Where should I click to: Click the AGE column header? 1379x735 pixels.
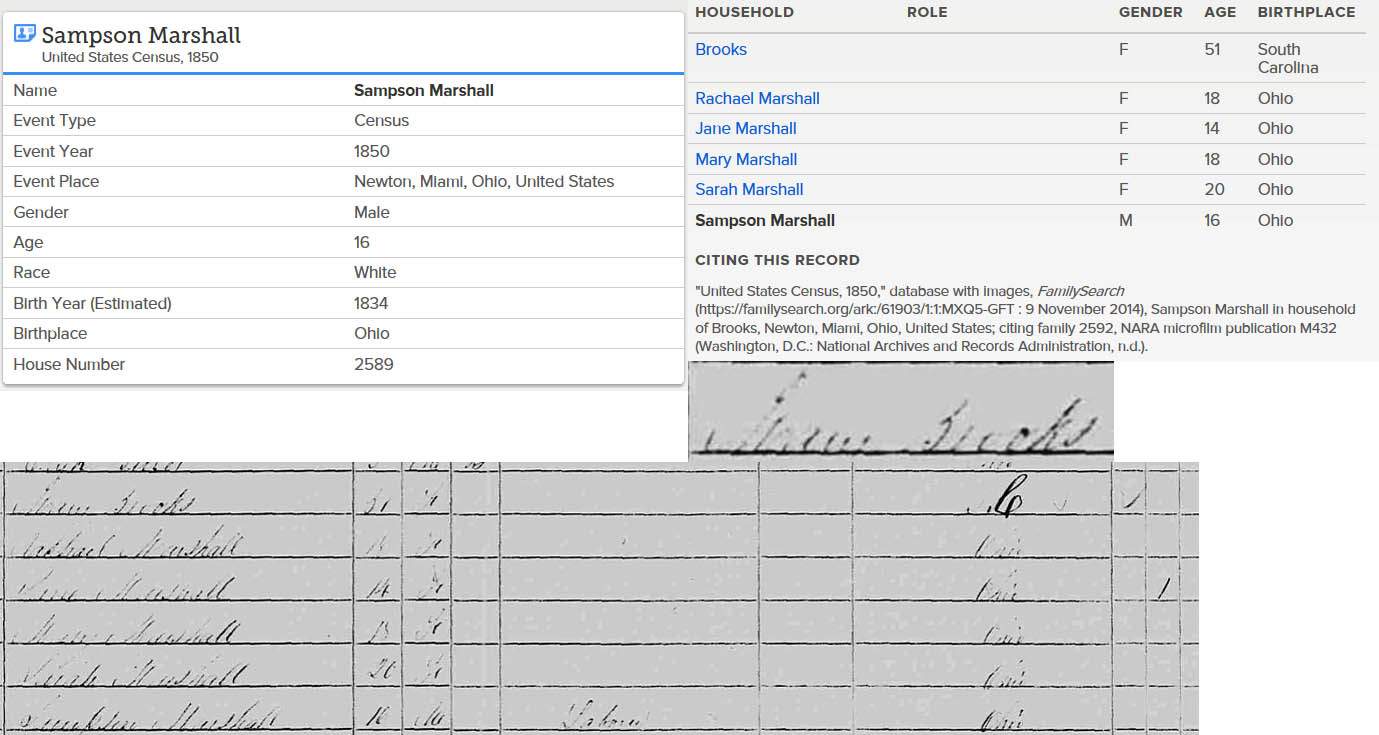coord(1220,12)
